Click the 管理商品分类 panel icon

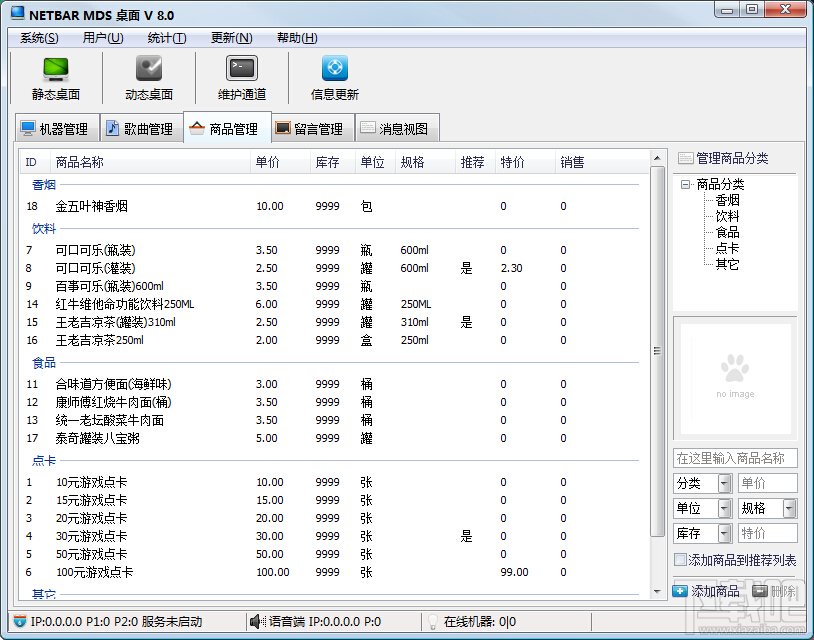pyautogui.click(x=685, y=158)
